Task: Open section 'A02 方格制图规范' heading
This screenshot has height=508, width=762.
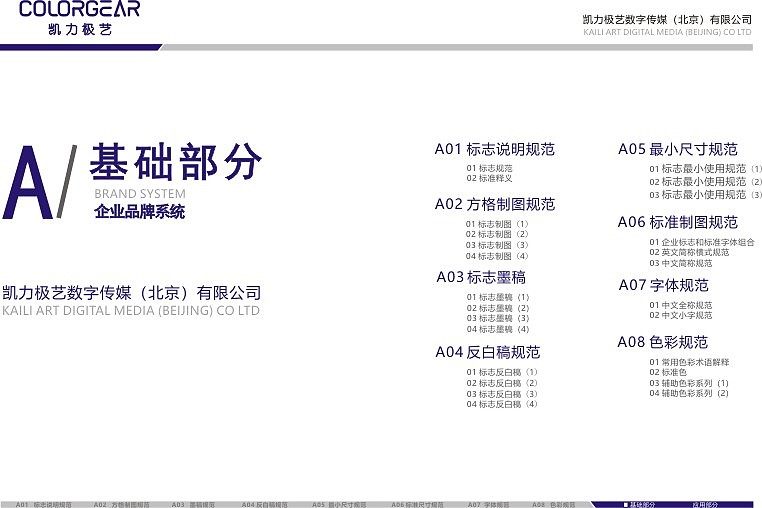Action: (495, 204)
